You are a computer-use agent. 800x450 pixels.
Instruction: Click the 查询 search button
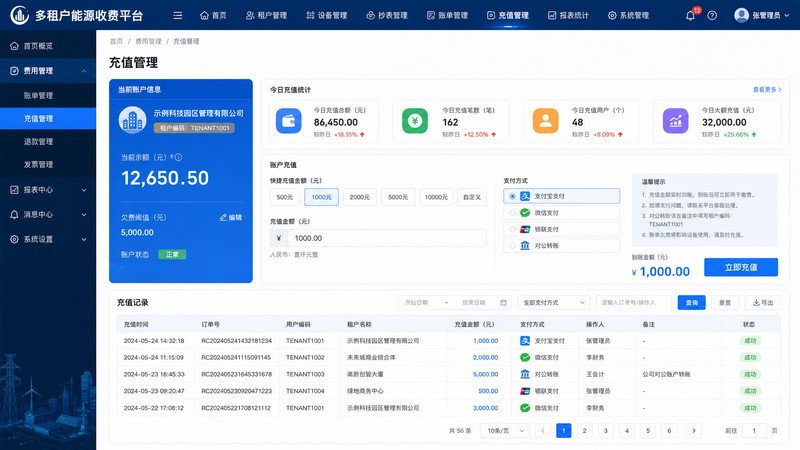(691, 303)
